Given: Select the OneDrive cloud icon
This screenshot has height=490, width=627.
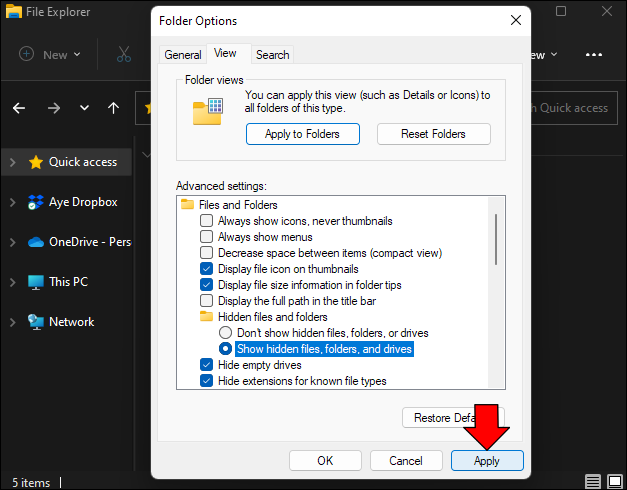Looking at the screenshot, I should 36,242.
